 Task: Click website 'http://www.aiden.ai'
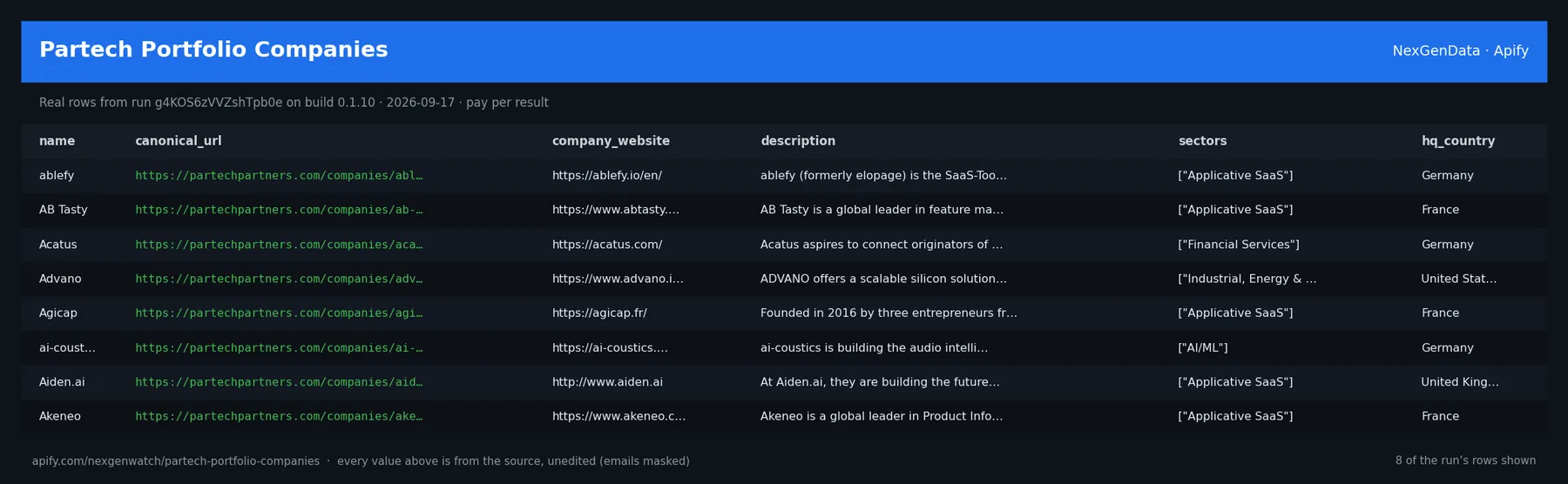(607, 382)
